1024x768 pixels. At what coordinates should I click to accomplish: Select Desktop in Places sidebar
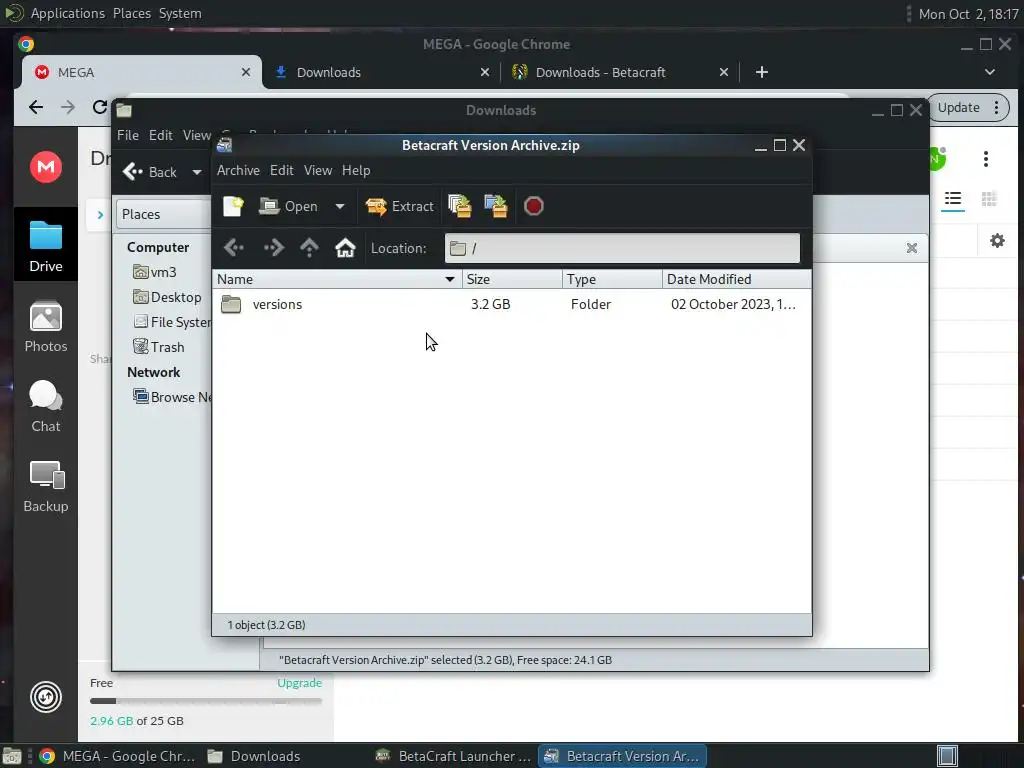pos(167,297)
